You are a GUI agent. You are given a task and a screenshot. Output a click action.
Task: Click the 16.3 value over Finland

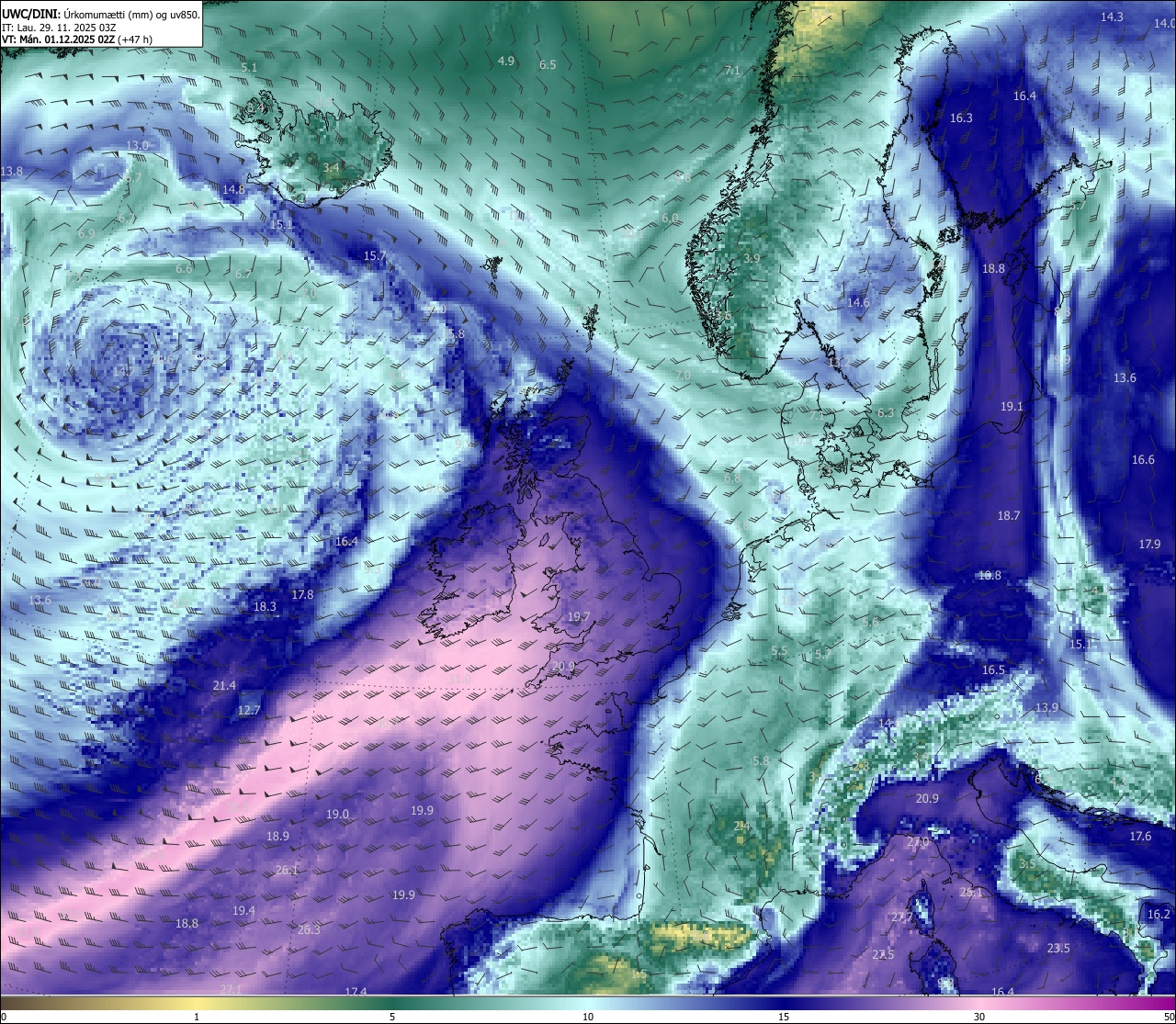961,118
